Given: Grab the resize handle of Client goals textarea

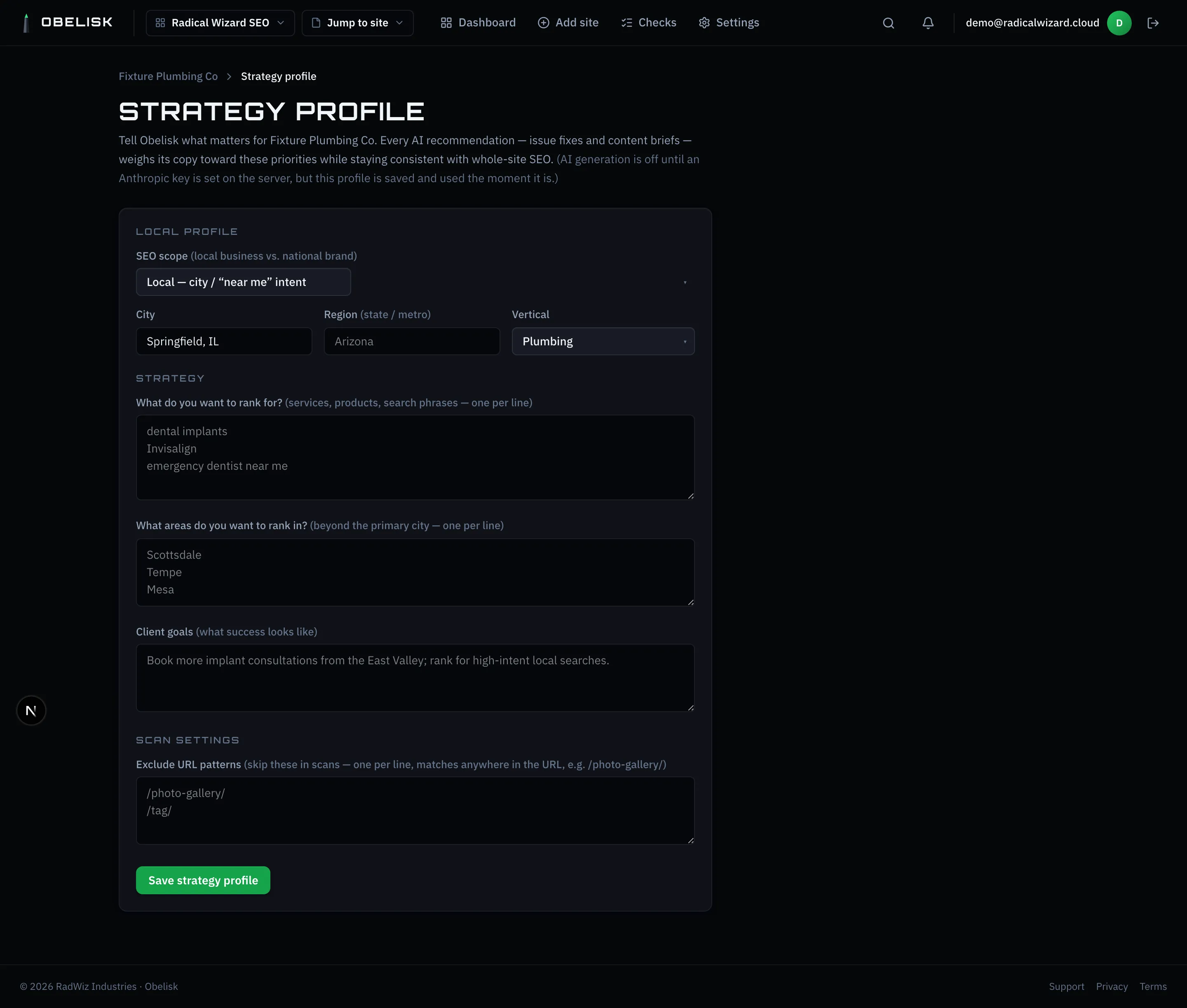Looking at the screenshot, I should (690, 708).
